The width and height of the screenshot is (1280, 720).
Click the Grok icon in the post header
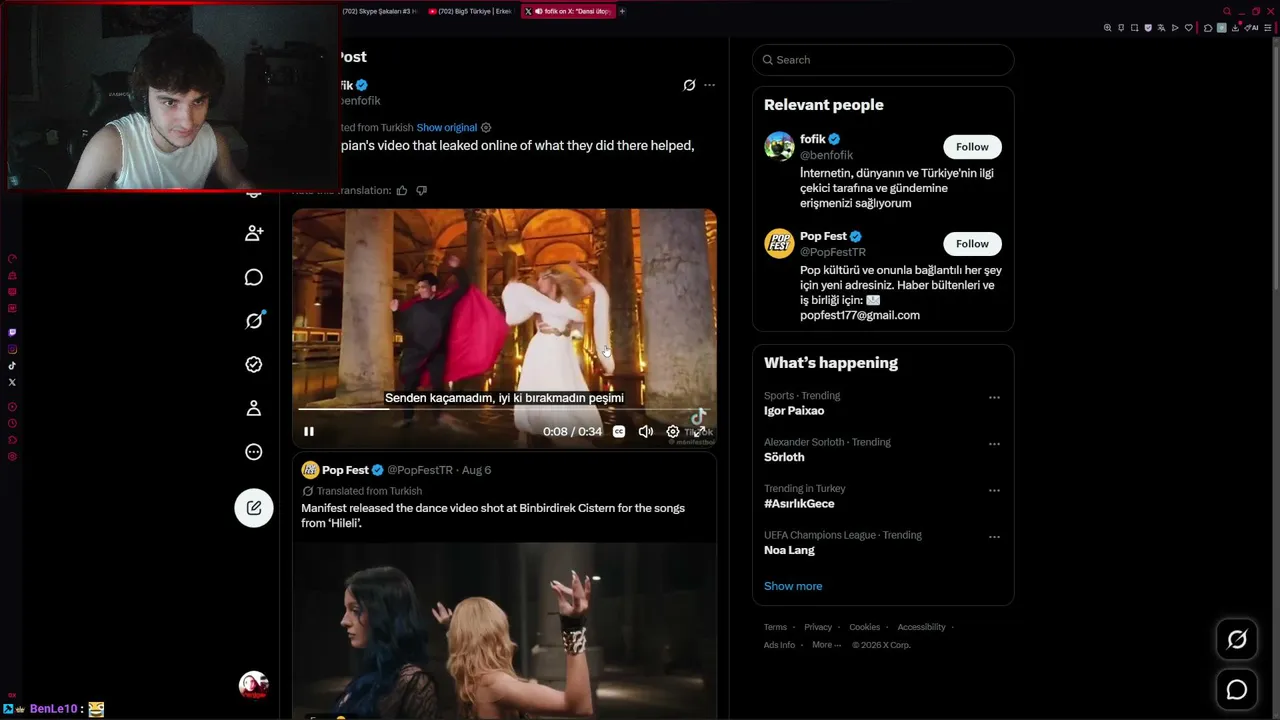(x=689, y=85)
